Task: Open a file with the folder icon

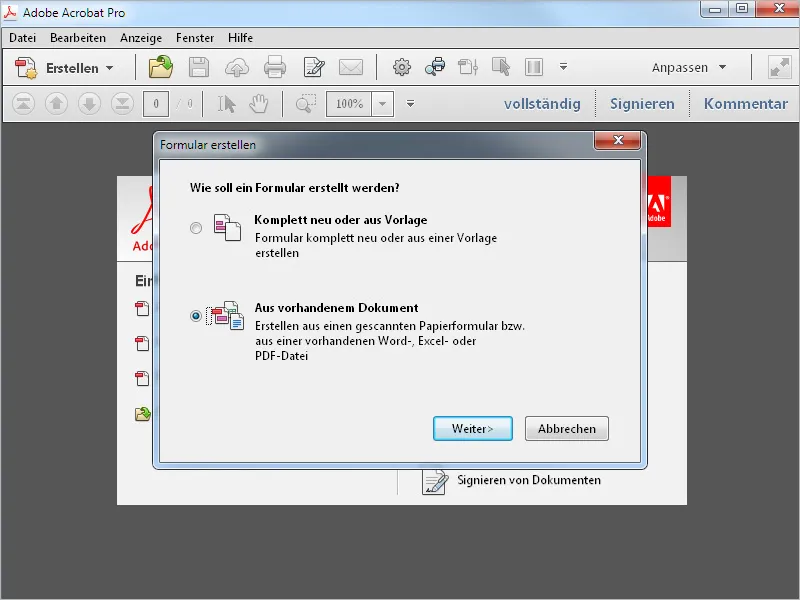Action: point(161,67)
